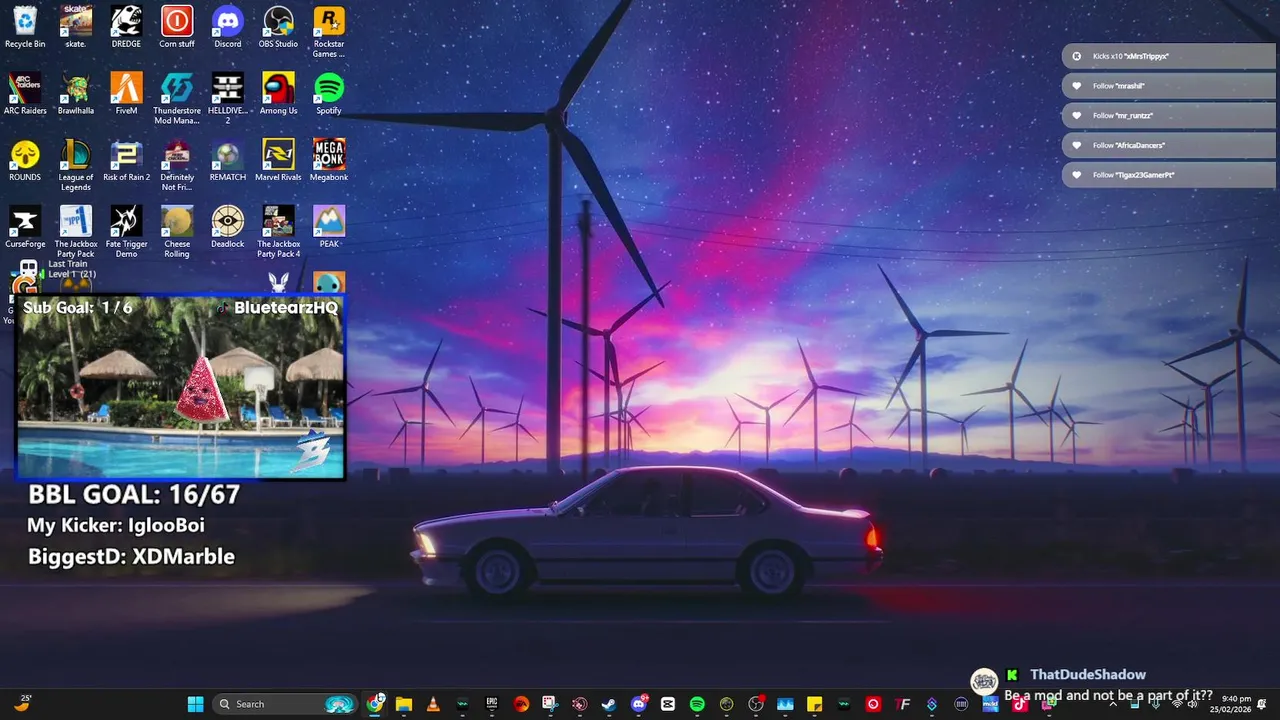Open the Among Us desktop shortcut

[278, 94]
